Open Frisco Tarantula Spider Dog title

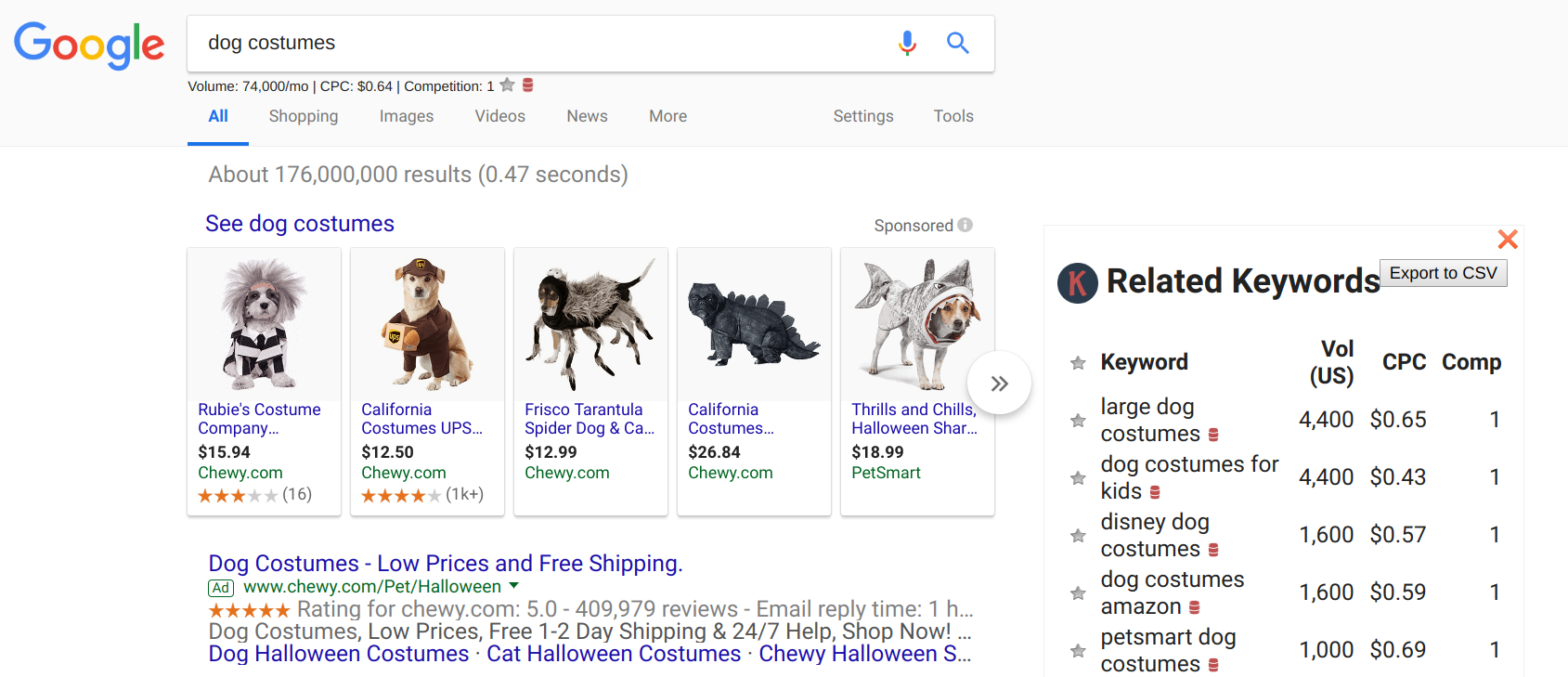click(x=590, y=419)
